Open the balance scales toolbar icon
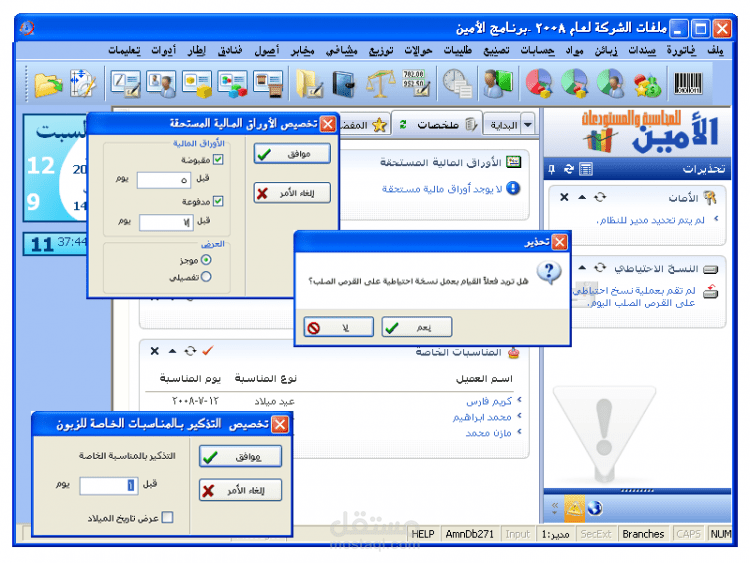Screen dimensions: 750x563 pos(380,83)
